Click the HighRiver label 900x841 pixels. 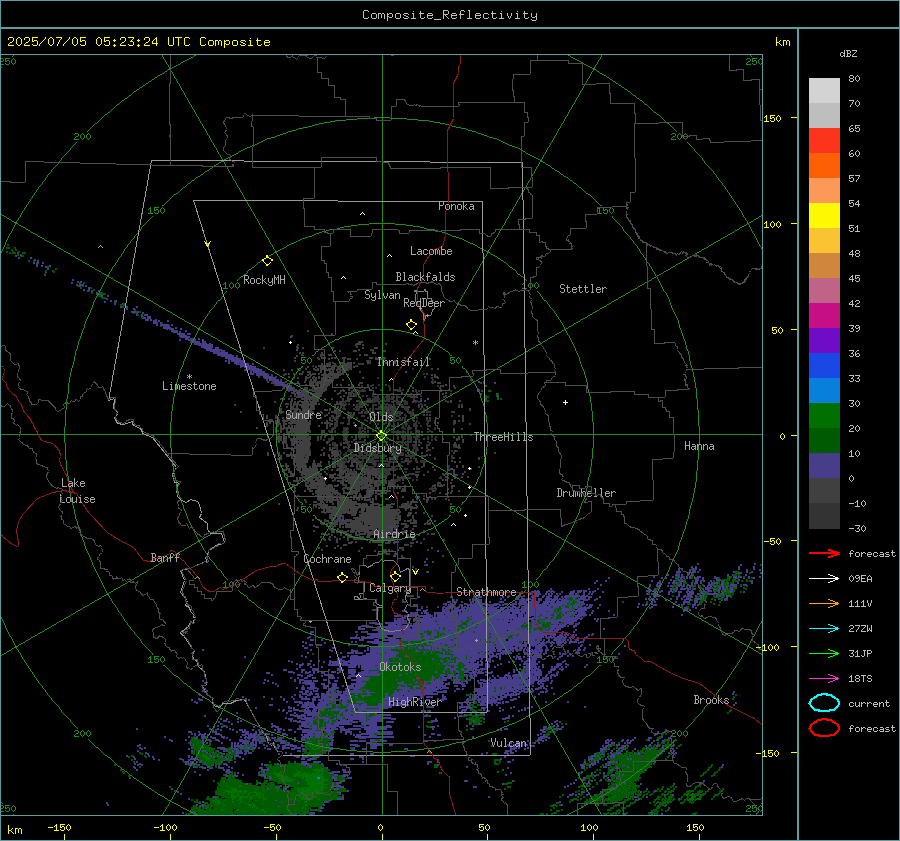point(414,702)
